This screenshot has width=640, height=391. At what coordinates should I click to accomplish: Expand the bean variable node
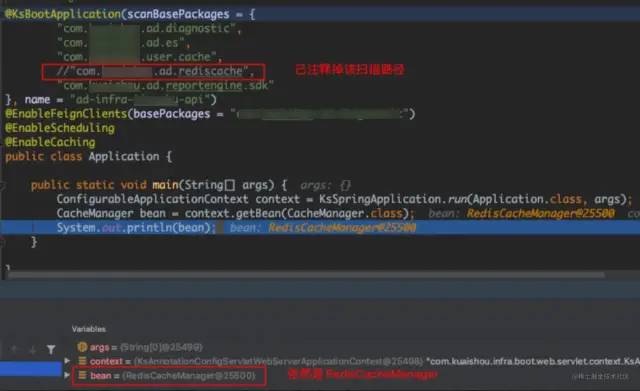tap(67, 375)
